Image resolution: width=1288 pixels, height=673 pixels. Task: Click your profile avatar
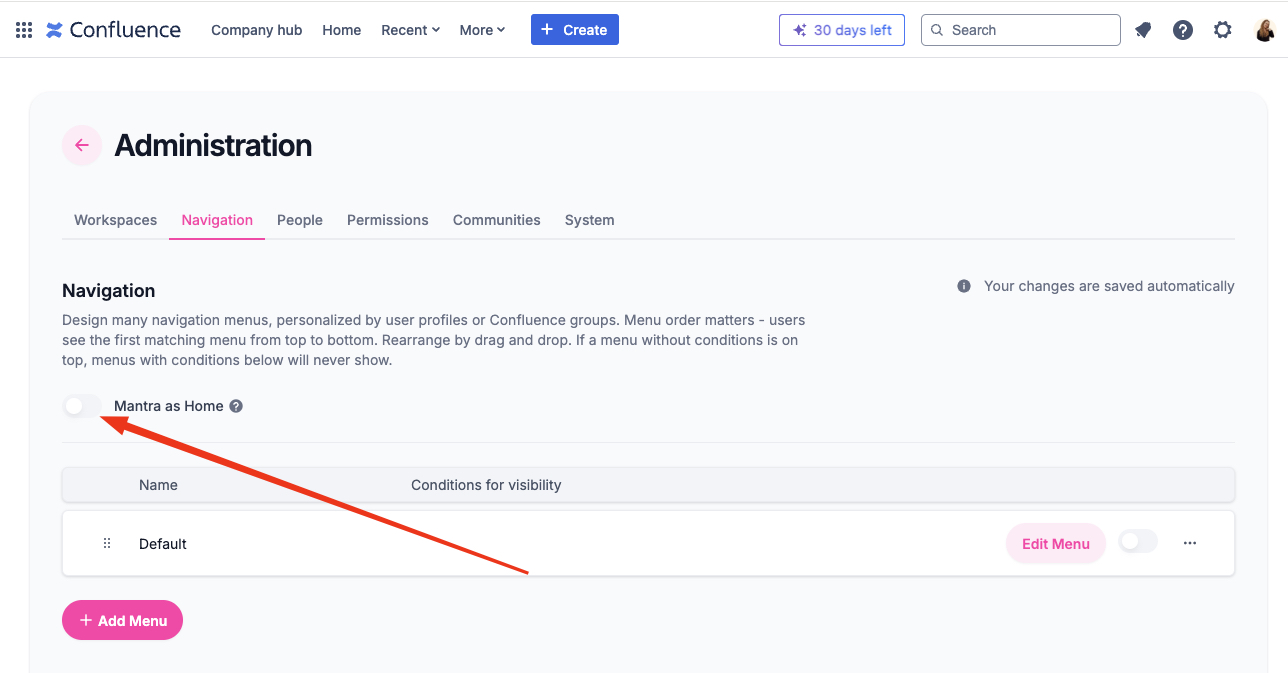(1265, 29)
